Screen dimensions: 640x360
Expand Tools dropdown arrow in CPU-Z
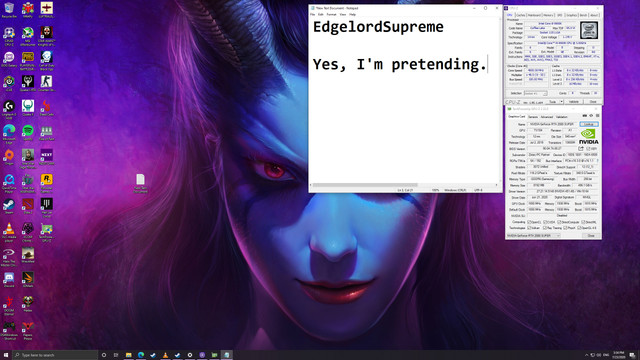coord(562,102)
